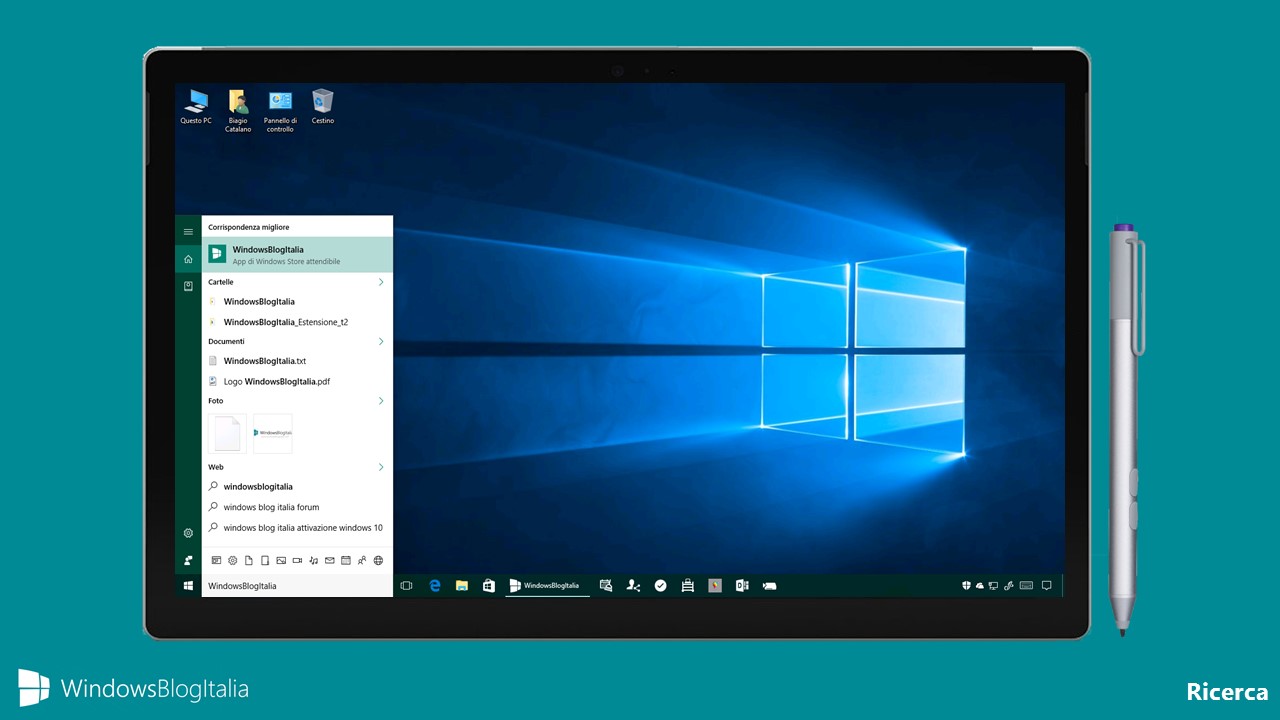Open the Windows Store taskbar icon
The image size is (1280, 720).
tap(489, 586)
